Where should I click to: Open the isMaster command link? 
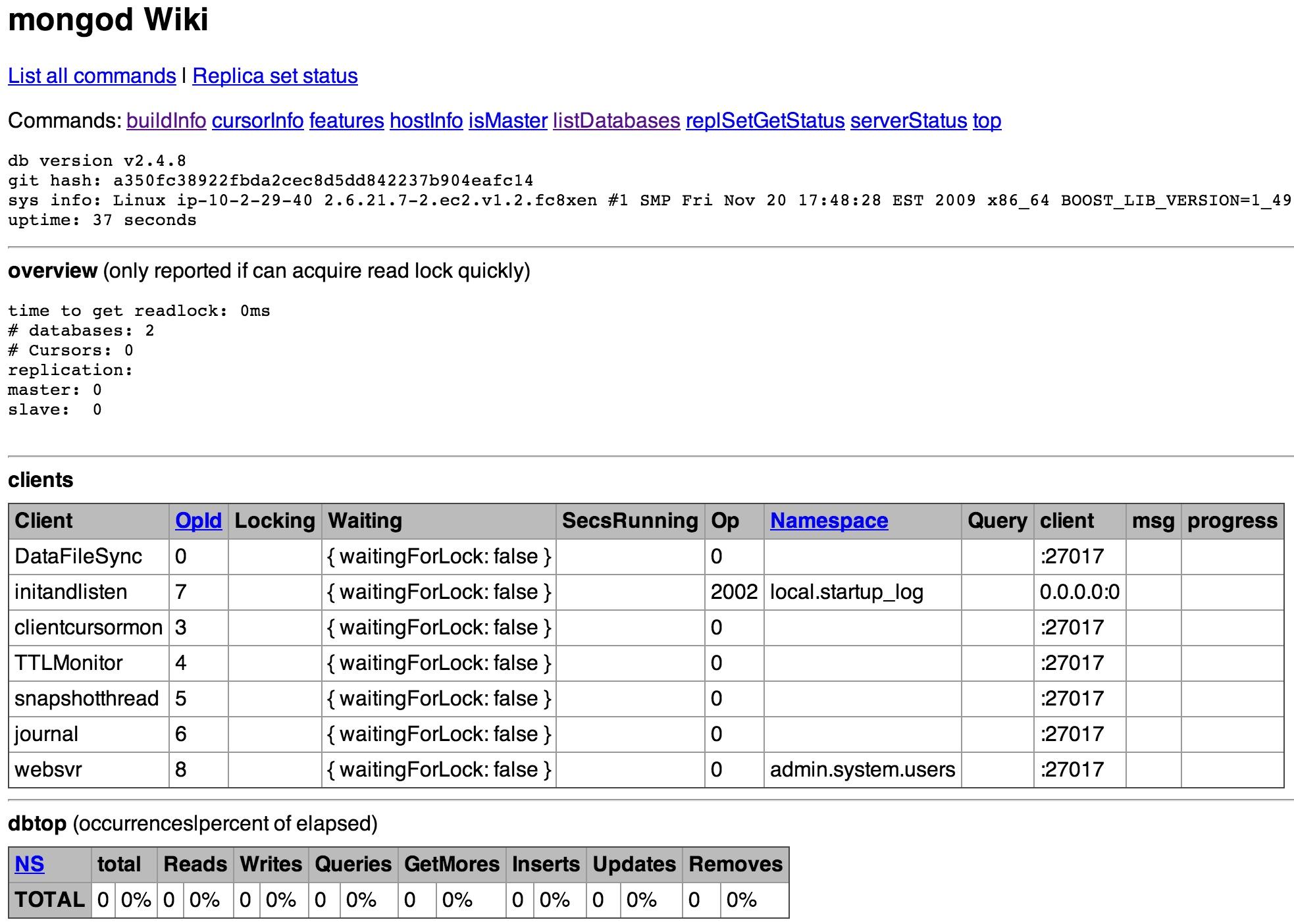[x=507, y=121]
